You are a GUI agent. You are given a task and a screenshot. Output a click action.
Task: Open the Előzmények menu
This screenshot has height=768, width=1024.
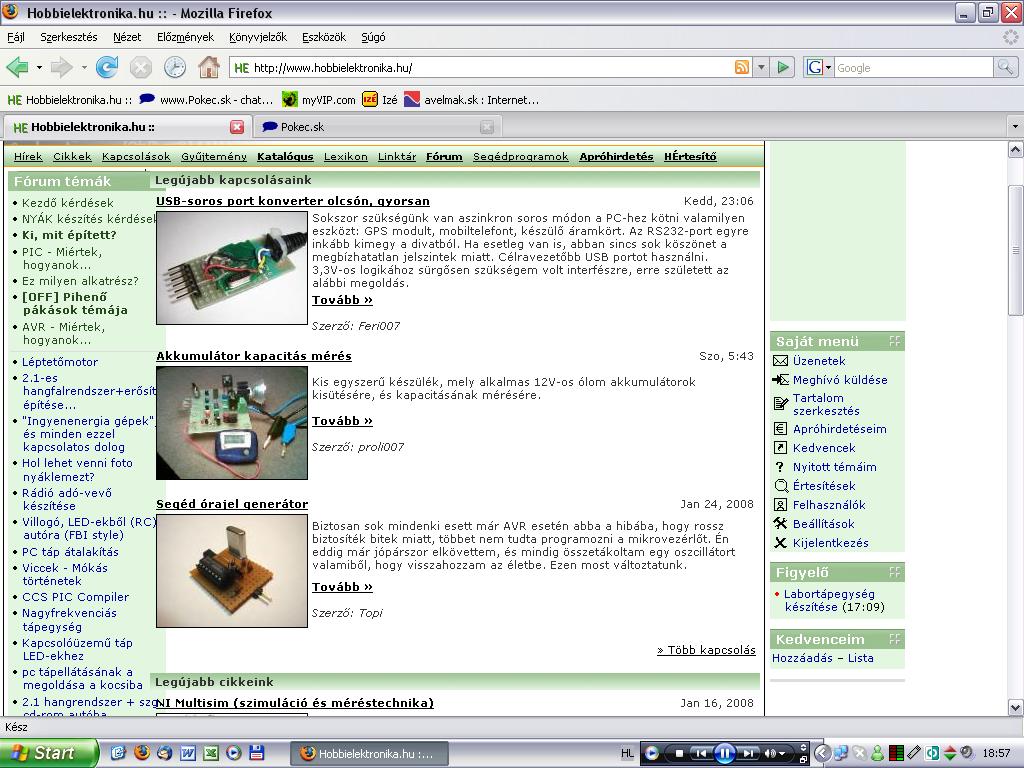point(185,37)
